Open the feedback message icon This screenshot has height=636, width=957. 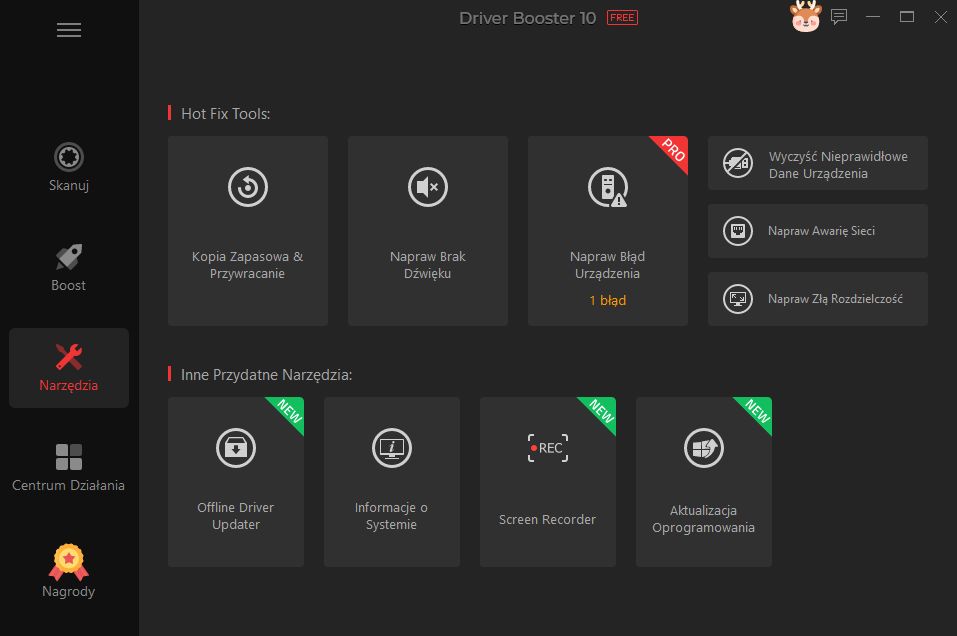pos(839,17)
